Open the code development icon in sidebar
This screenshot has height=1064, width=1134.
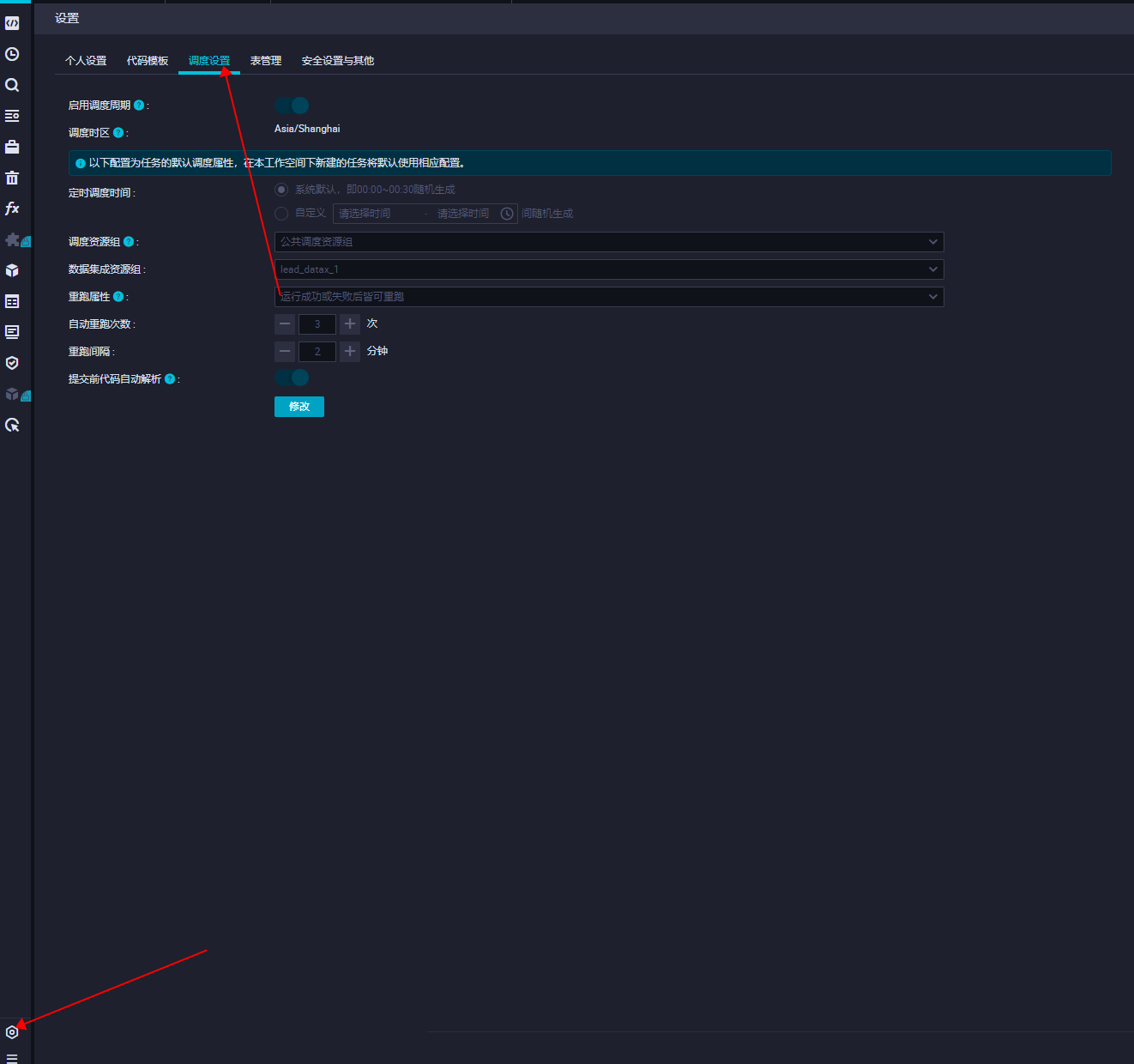12,23
